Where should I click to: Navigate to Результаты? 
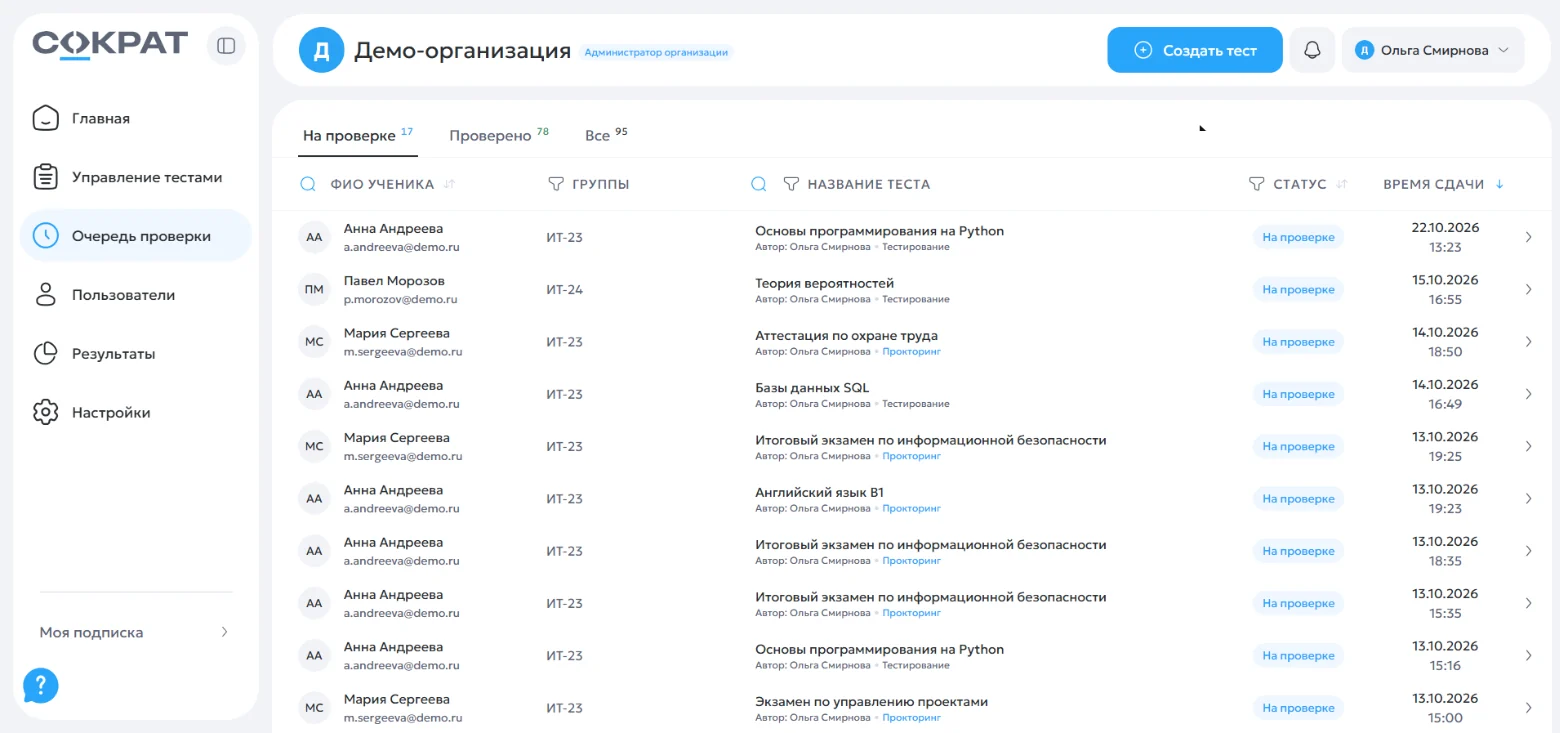135,354
